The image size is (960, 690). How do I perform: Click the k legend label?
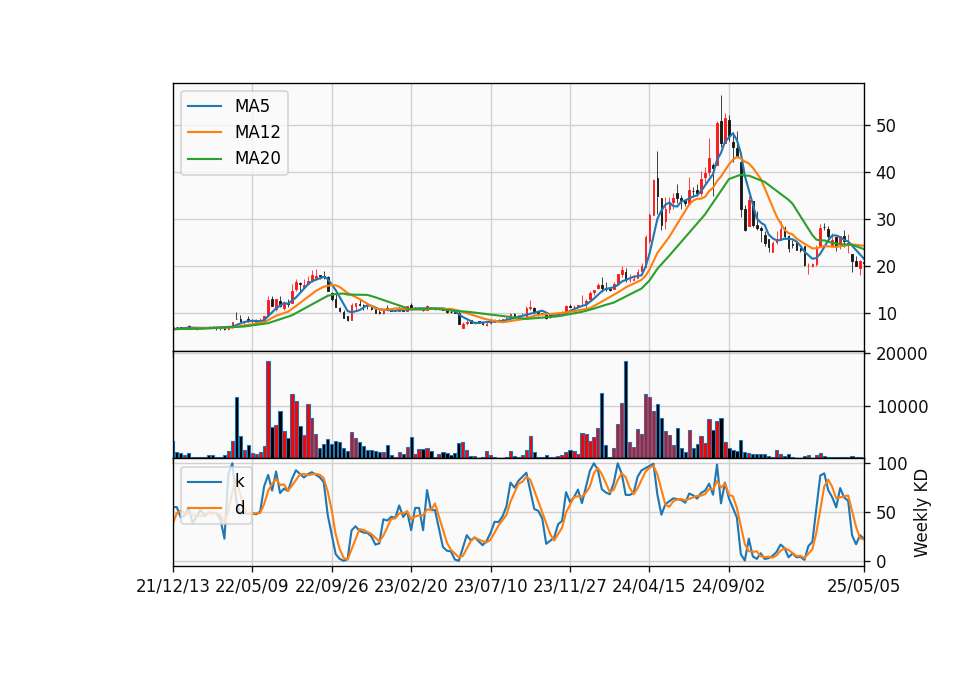click(x=239, y=481)
